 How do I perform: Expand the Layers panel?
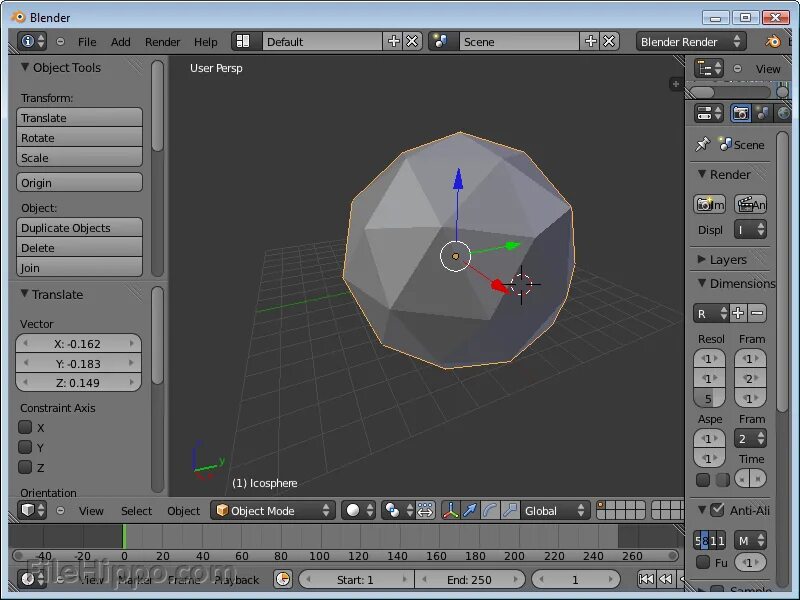click(x=702, y=259)
